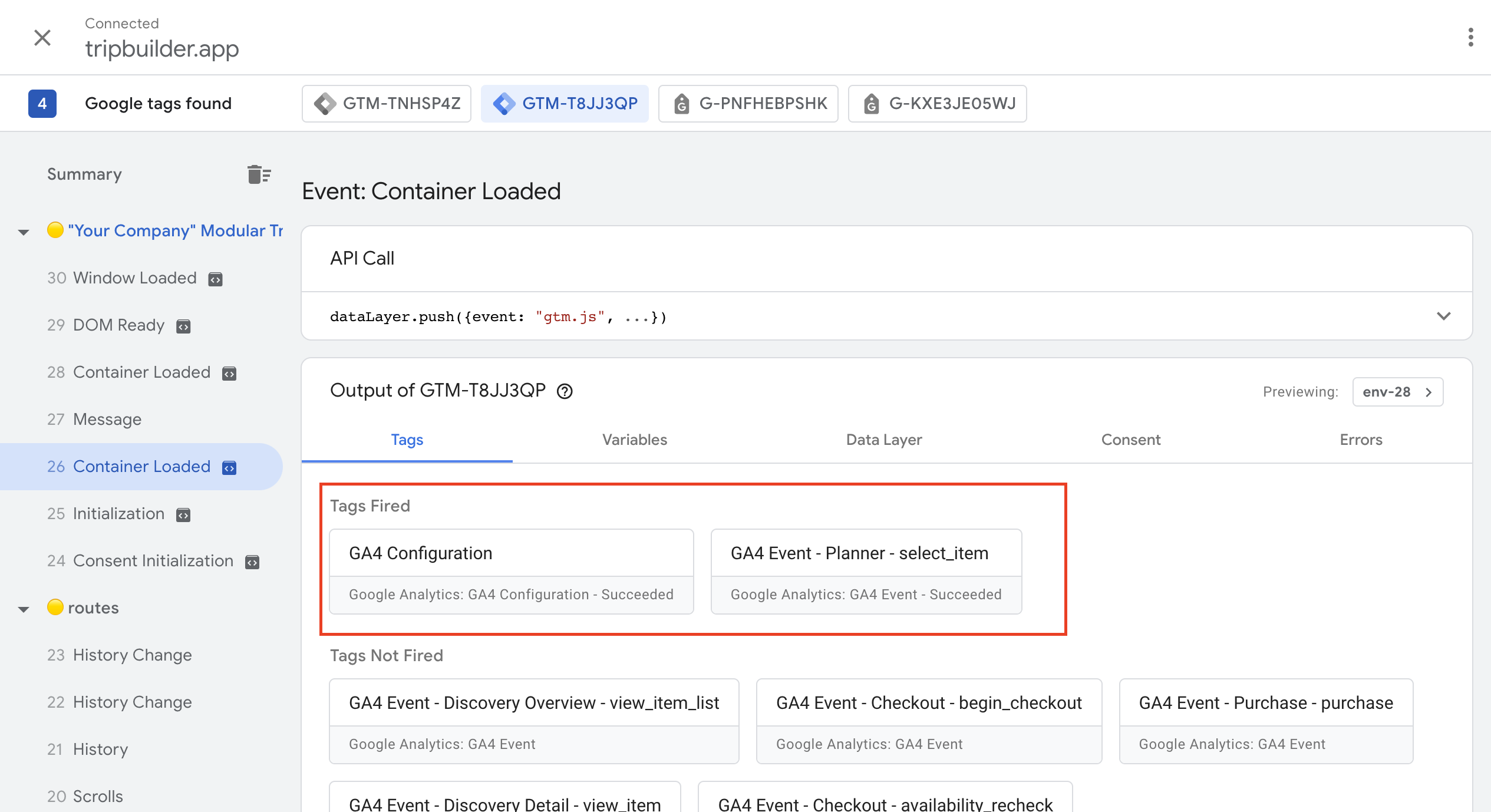The image size is (1491, 812).
Task: Select the G-PNFHEBPSHK Google tag chip
Action: pyautogui.click(x=748, y=104)
